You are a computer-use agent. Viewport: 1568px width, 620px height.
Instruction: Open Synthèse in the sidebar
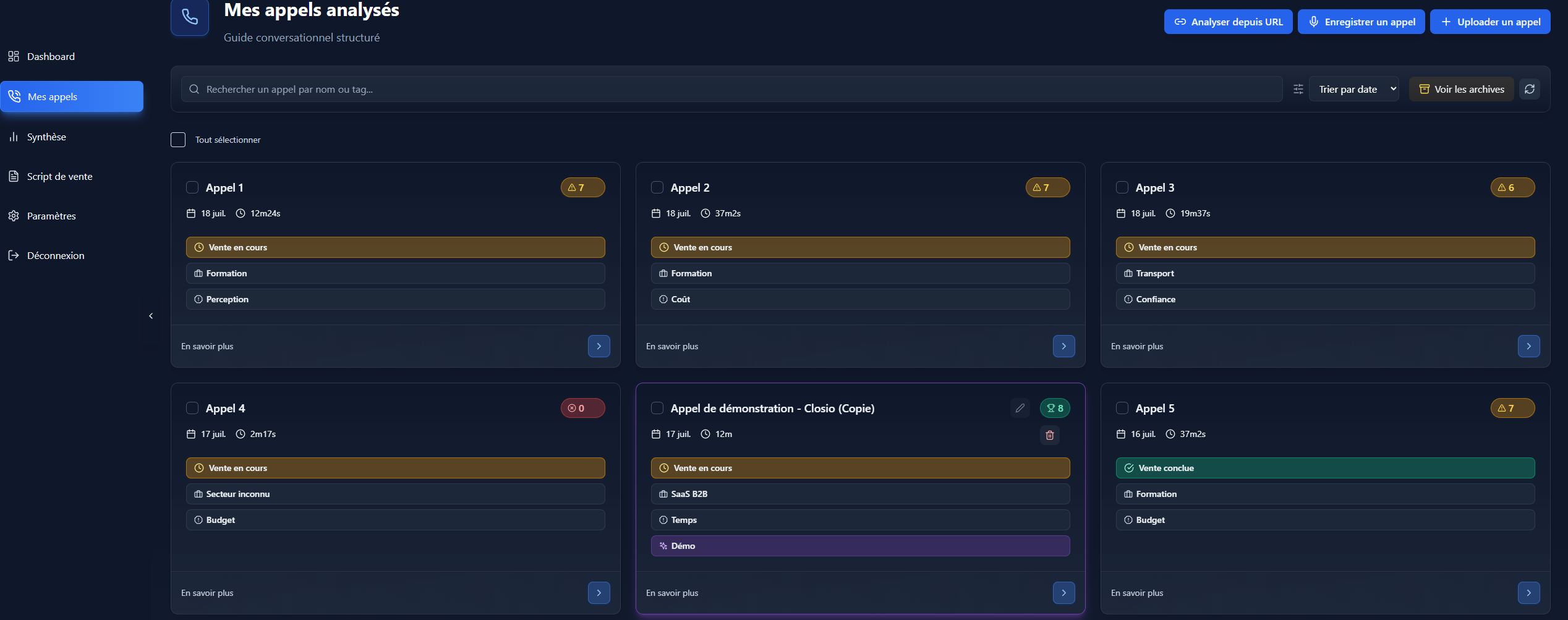[46, 137]
